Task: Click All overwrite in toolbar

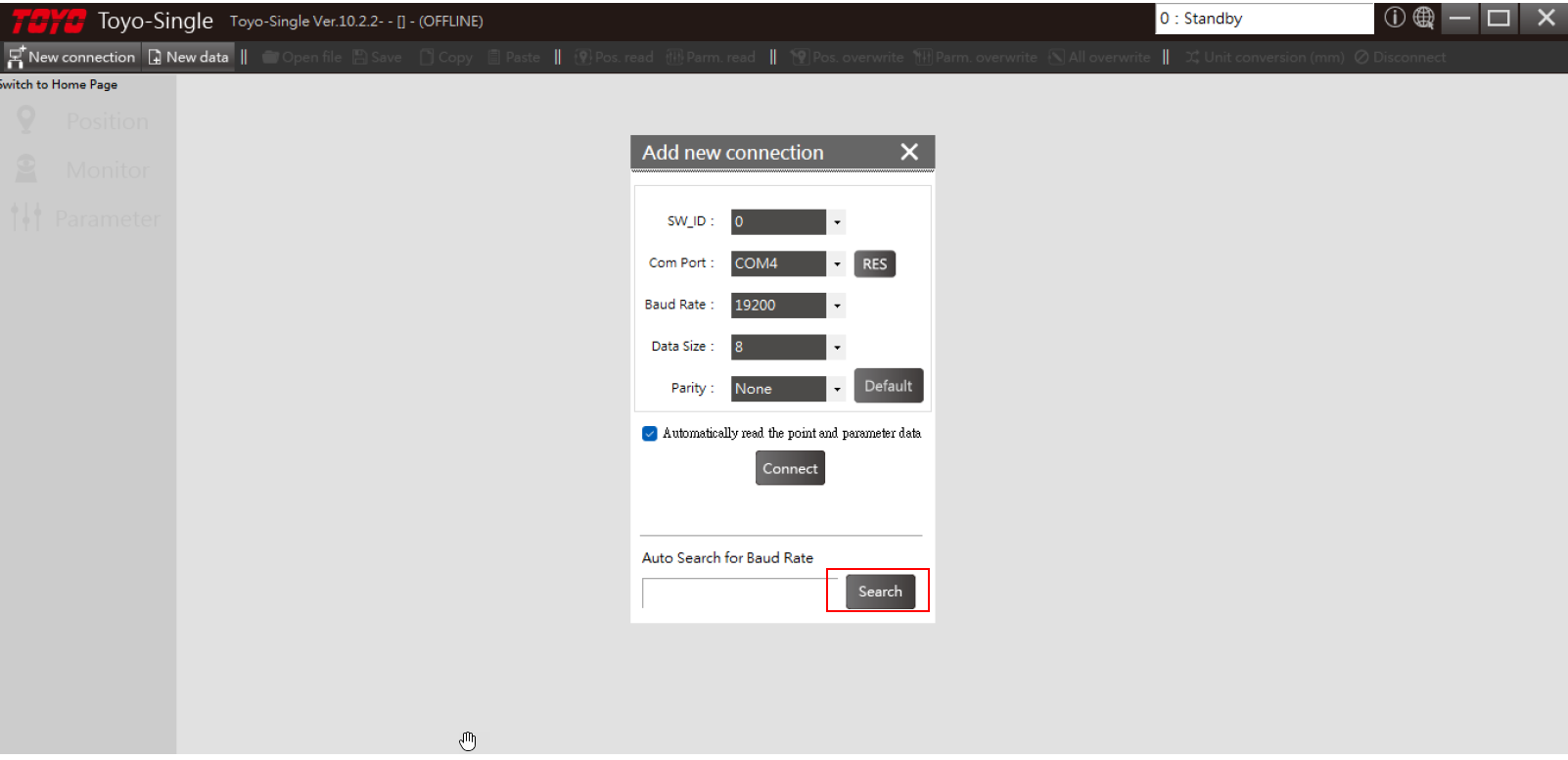Action: pos(1100,57)
